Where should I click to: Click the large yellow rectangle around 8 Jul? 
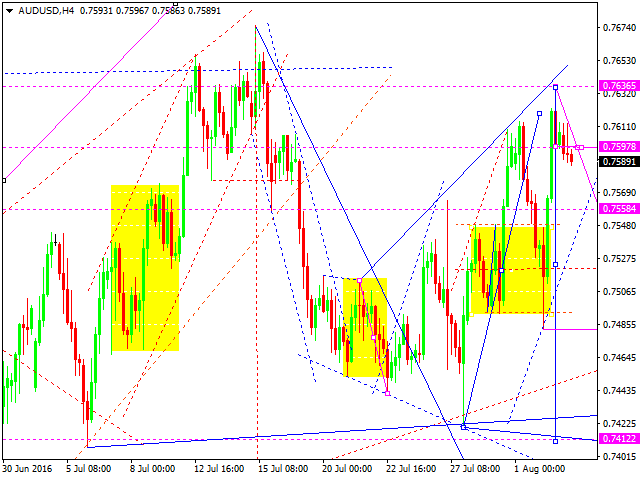[x=145, y=268]
